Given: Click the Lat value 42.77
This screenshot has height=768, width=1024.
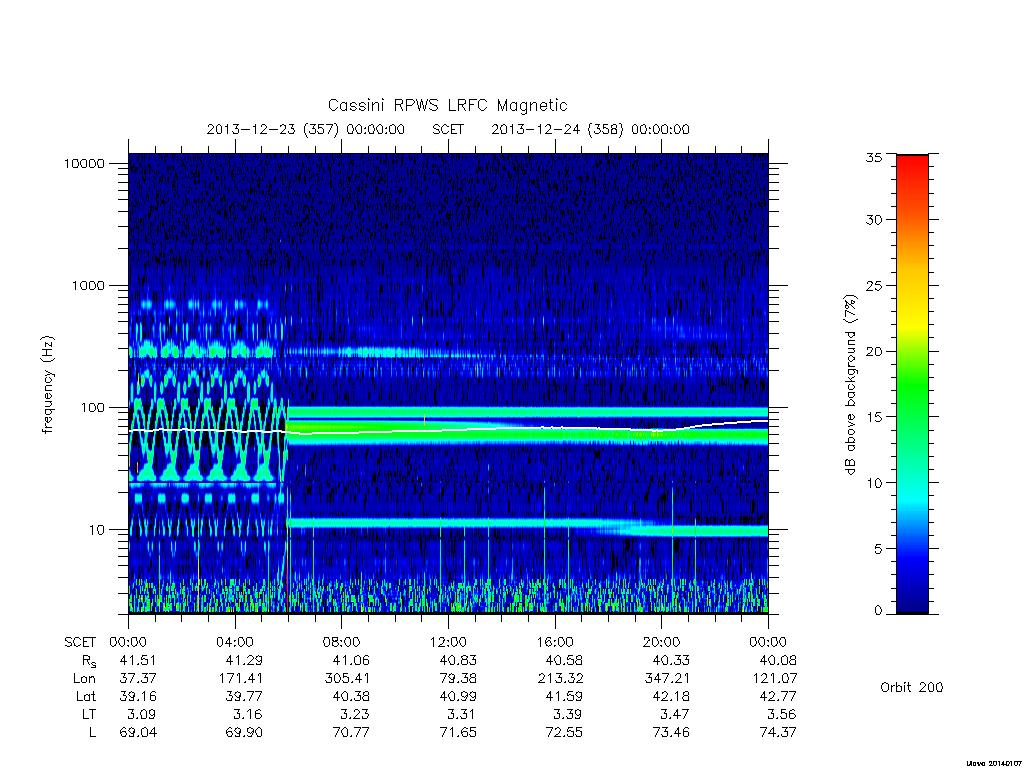Looking at the screenshot, I should point(778,697).
